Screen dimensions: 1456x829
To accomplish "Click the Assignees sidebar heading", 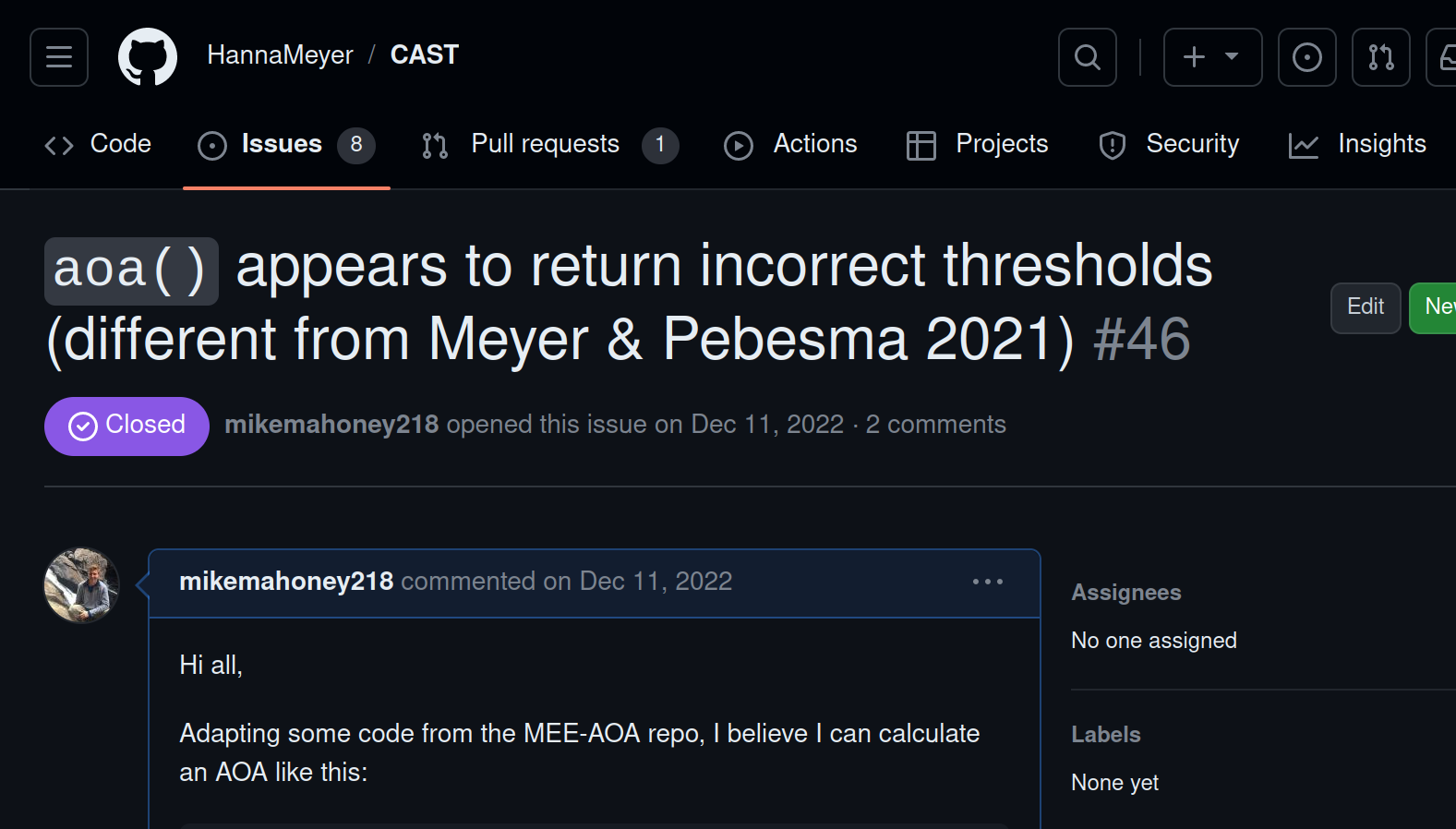I will [1125, 593].
